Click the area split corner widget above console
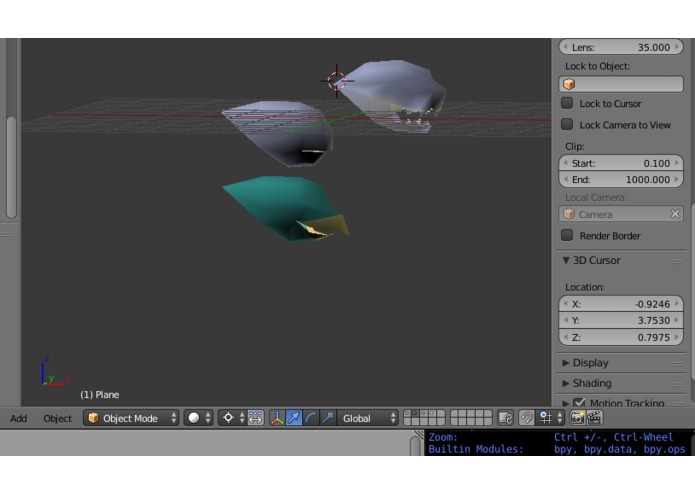Screen dimensions: 695x494 click(418, 434)
